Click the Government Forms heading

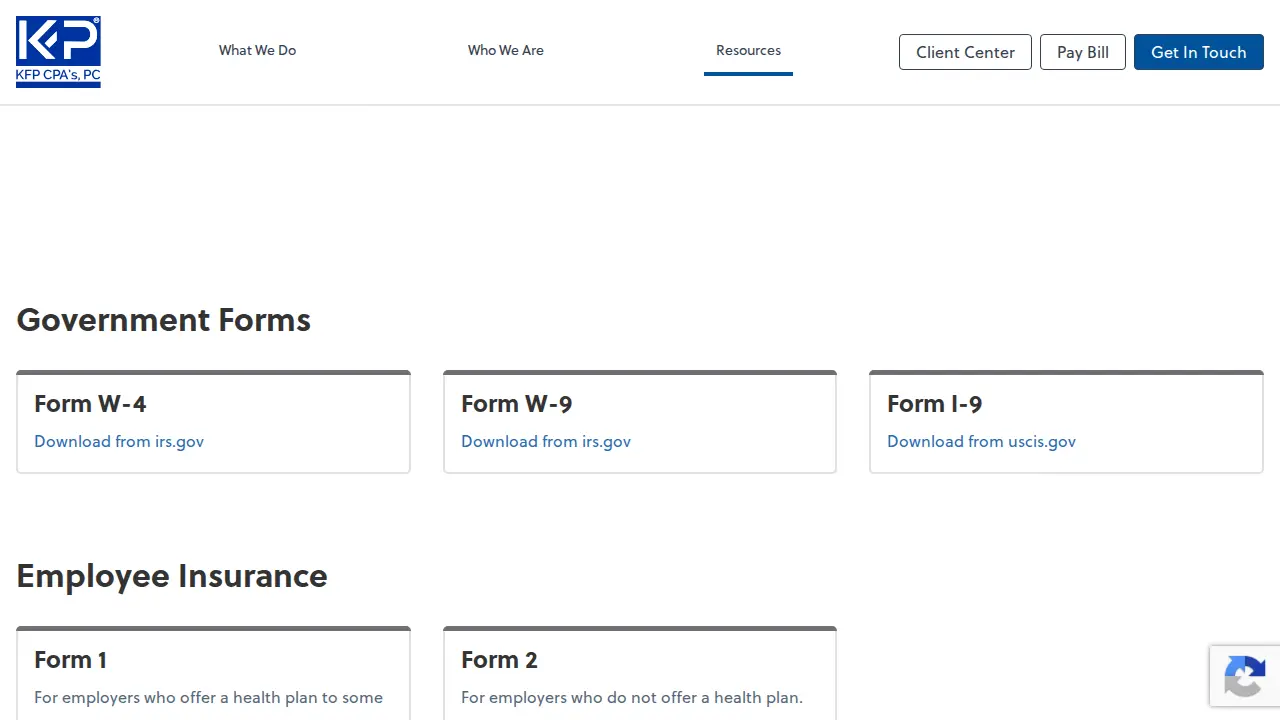pyautogui.click(x=164, y=320)
